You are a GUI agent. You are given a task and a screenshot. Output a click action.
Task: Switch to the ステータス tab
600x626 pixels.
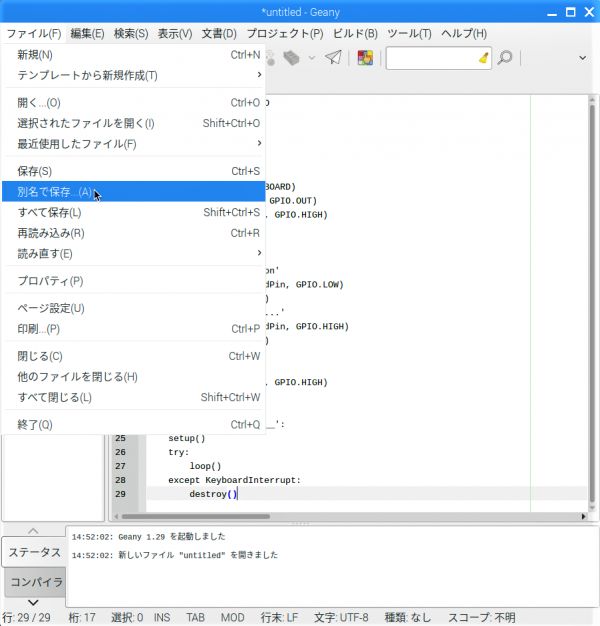[33, 552]
